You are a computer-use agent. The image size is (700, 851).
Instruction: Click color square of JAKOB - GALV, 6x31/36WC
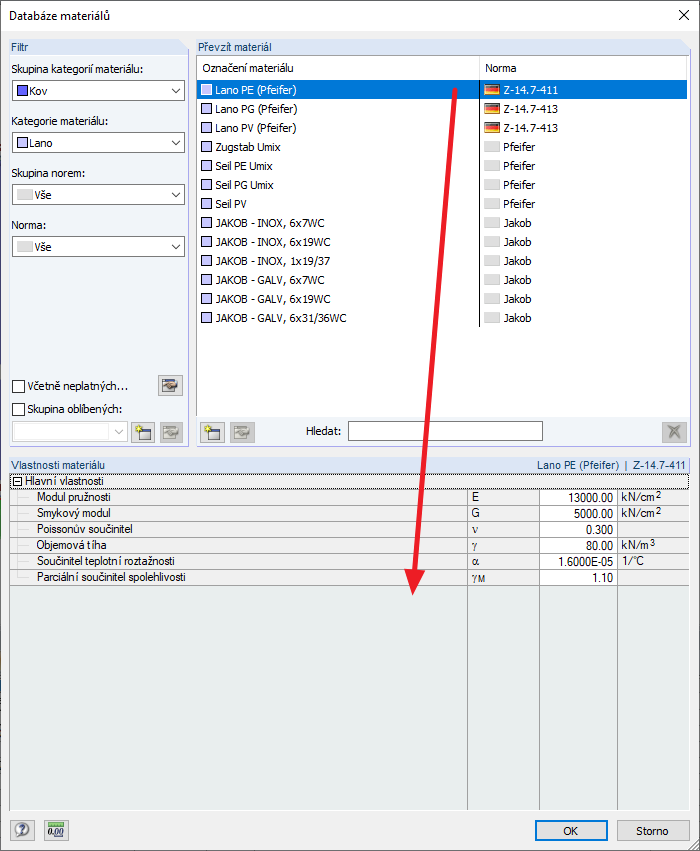[x=207, y=317]
